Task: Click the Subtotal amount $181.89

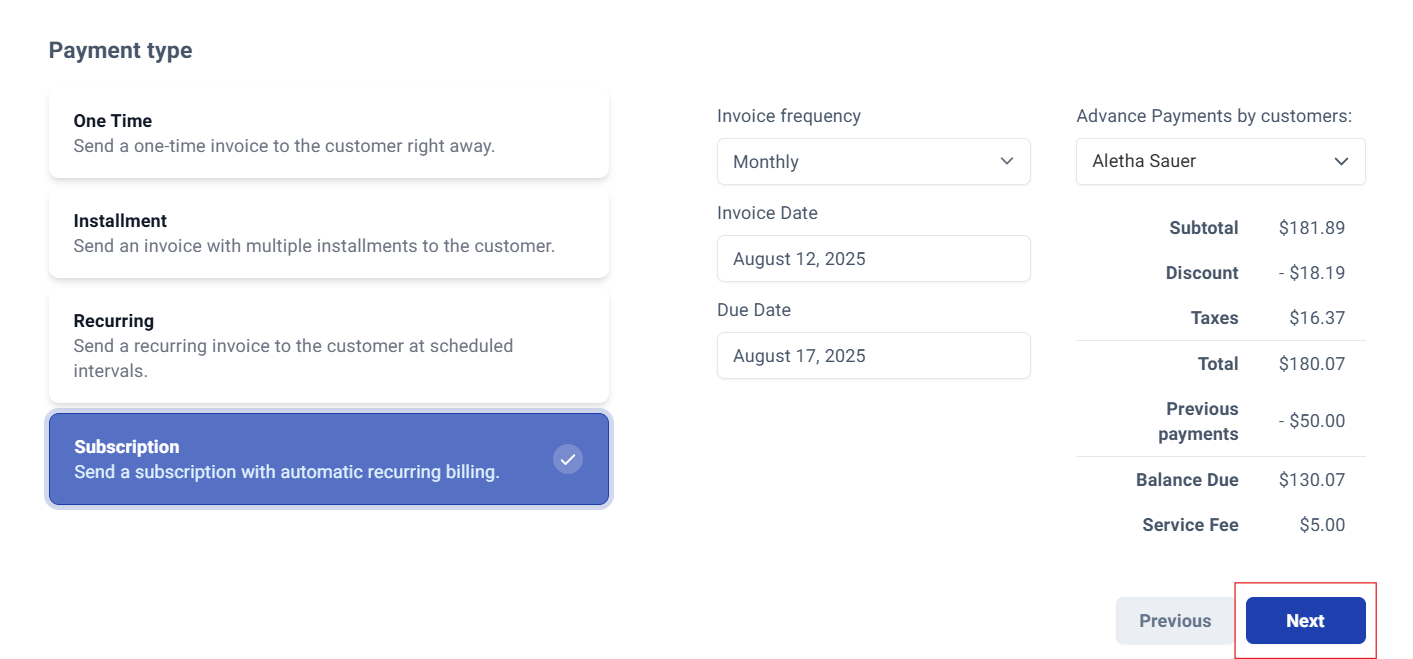Action: pyautogui.click(x=1312, y=228)
